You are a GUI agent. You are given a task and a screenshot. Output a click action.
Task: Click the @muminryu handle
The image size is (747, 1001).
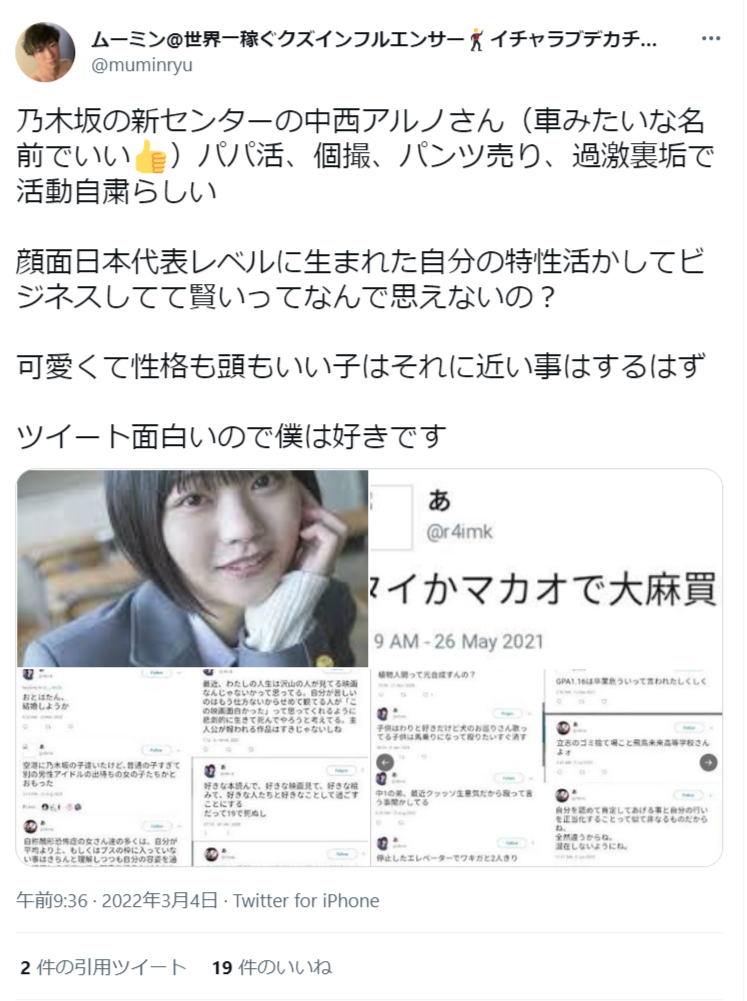coord(142,65)
